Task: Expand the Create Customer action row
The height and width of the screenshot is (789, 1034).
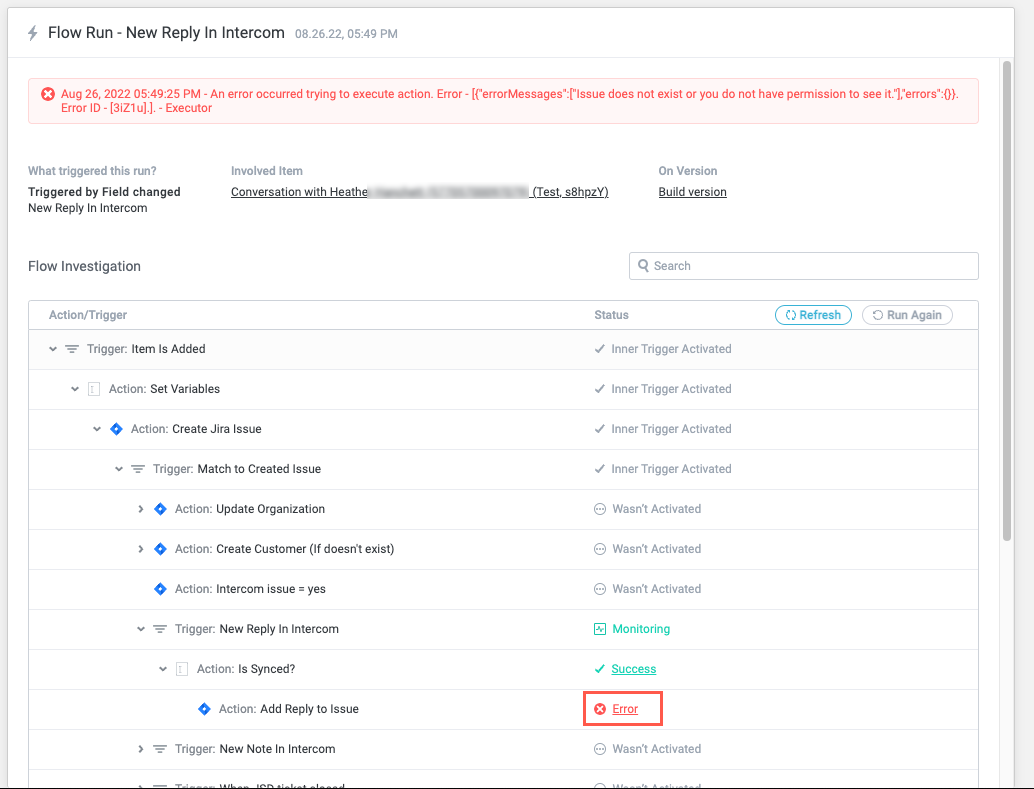Action: [x=141, y=549]
